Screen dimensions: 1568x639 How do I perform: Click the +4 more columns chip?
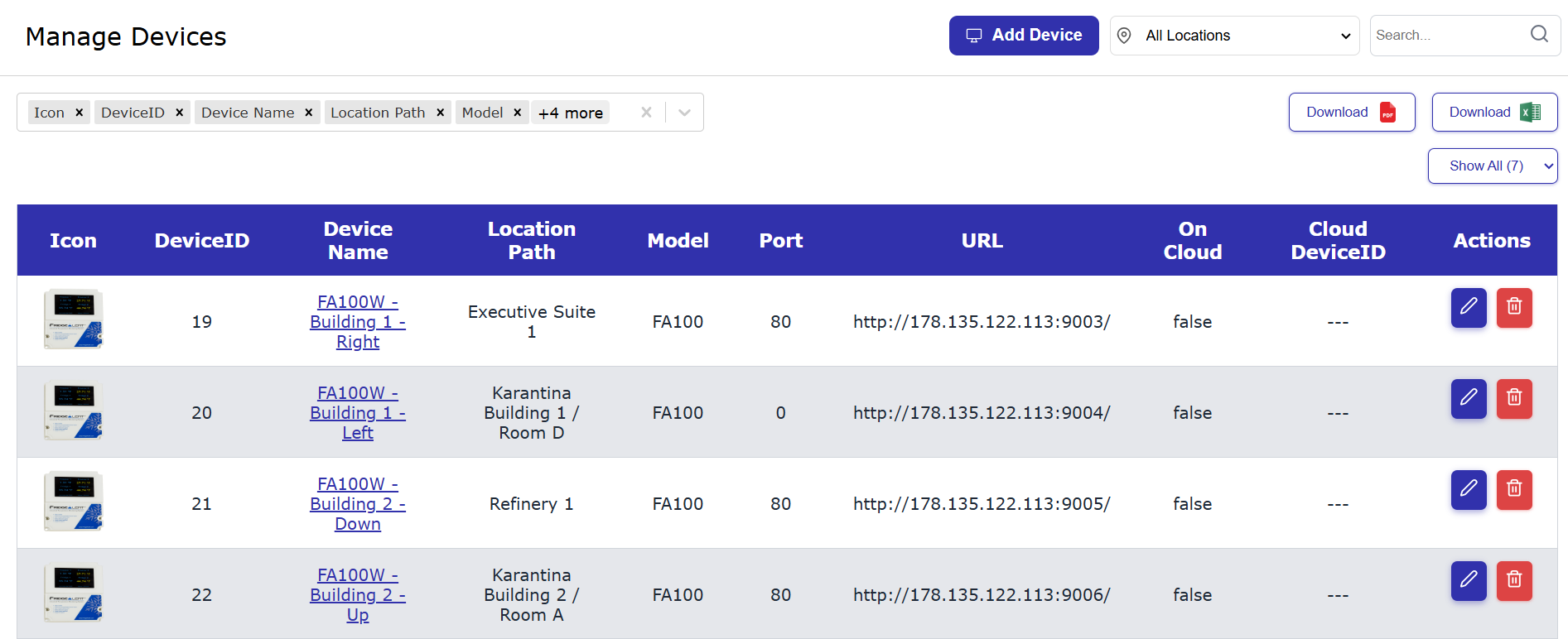pyautogui.click(x=570, y=113)
